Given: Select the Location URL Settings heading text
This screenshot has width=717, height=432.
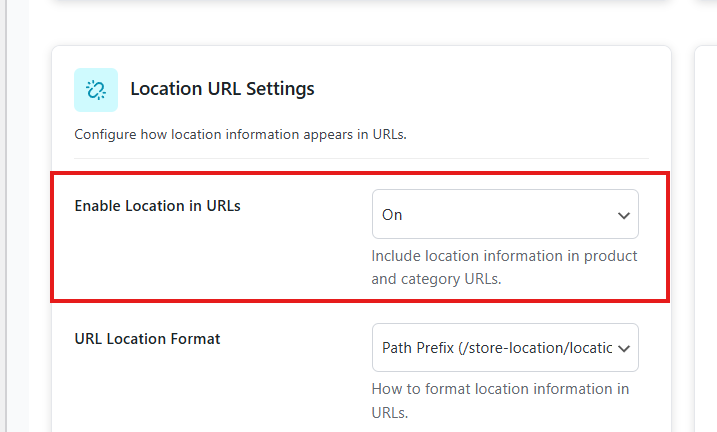Looking at the screenshot, I should pos(222,89).
